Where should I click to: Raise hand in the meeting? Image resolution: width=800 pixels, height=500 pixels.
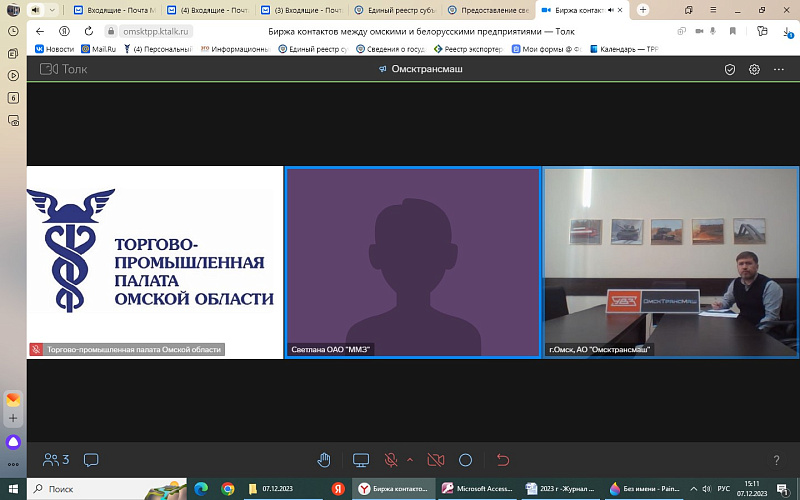(324, 460)
